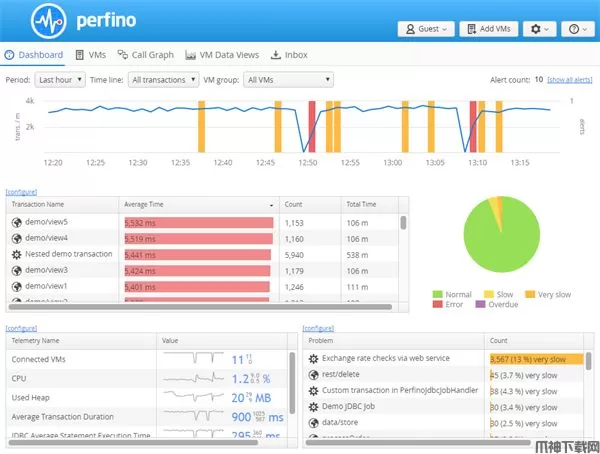Screen dimensions: 600x454
Task: Open the Guest user menu
Action: 426,29
